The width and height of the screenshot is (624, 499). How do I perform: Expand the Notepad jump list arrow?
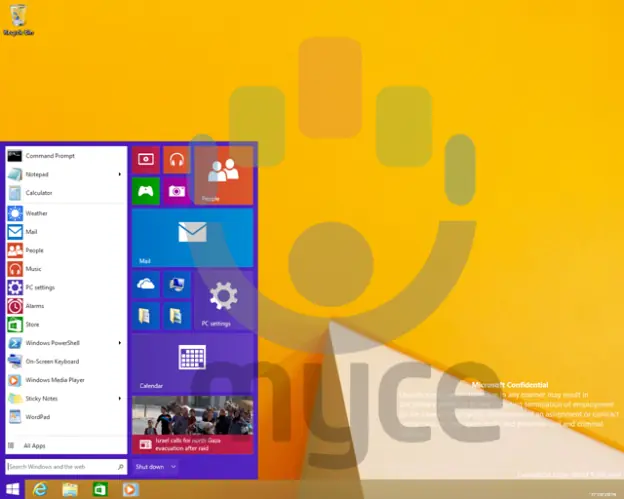[120, 174]
